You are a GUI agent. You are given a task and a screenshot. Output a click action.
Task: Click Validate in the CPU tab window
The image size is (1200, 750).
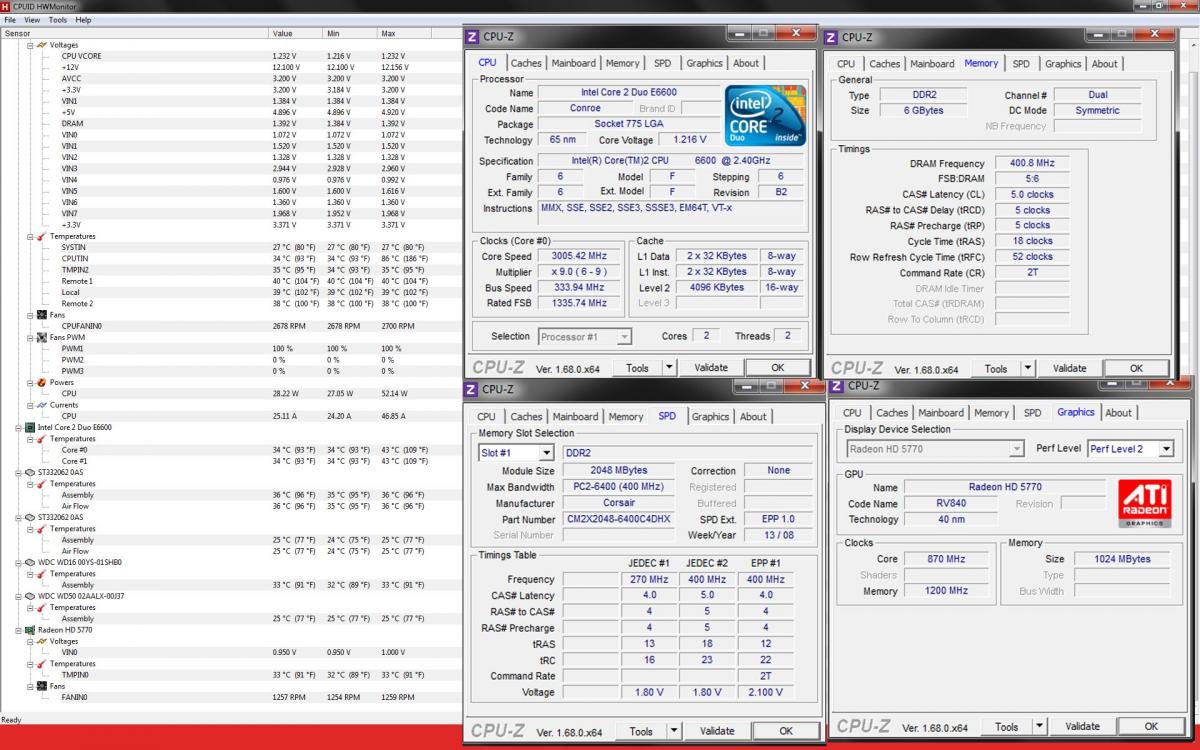click(x=710, y=368)
